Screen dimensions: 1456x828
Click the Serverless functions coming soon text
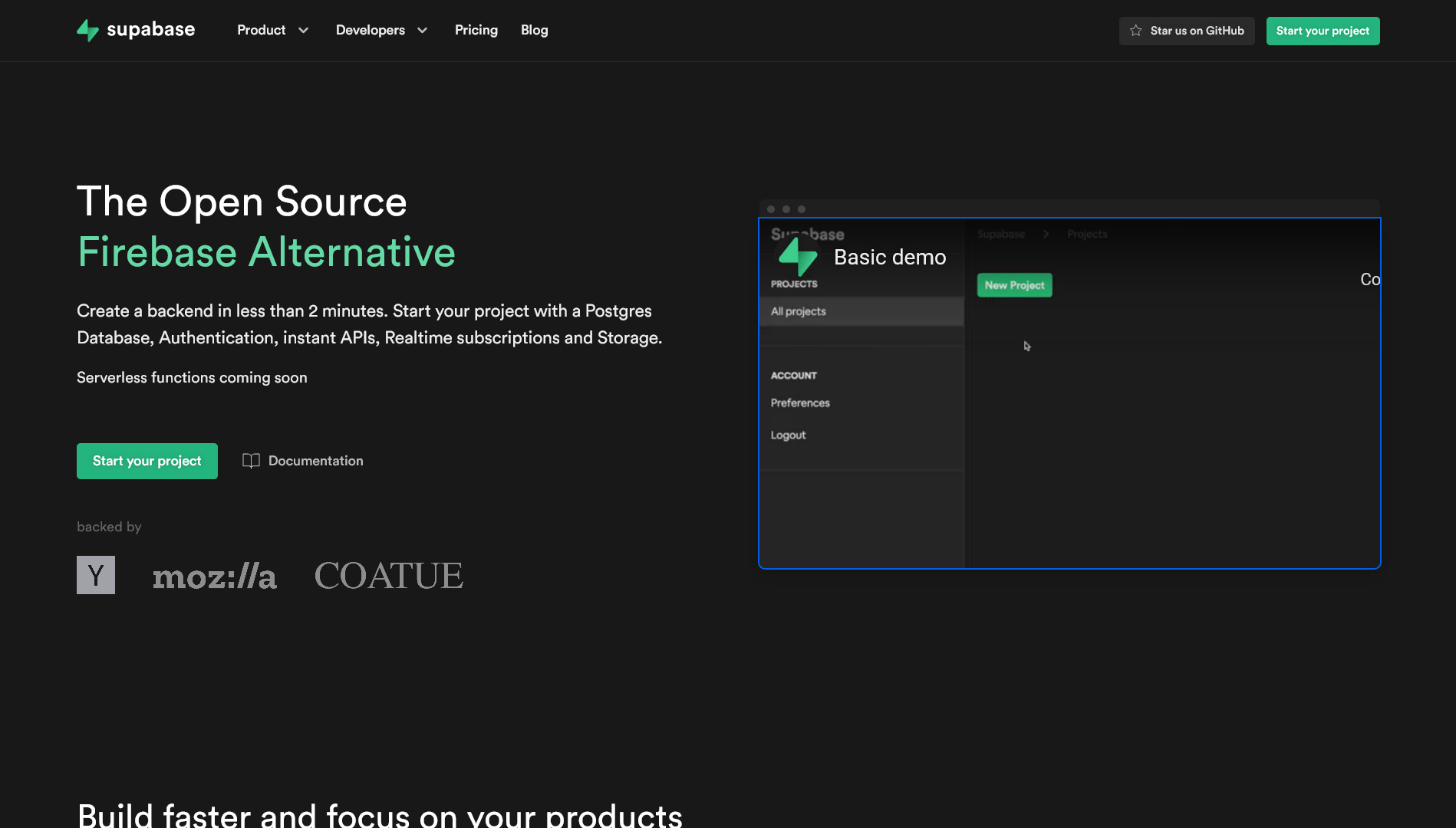coord(192,377)
